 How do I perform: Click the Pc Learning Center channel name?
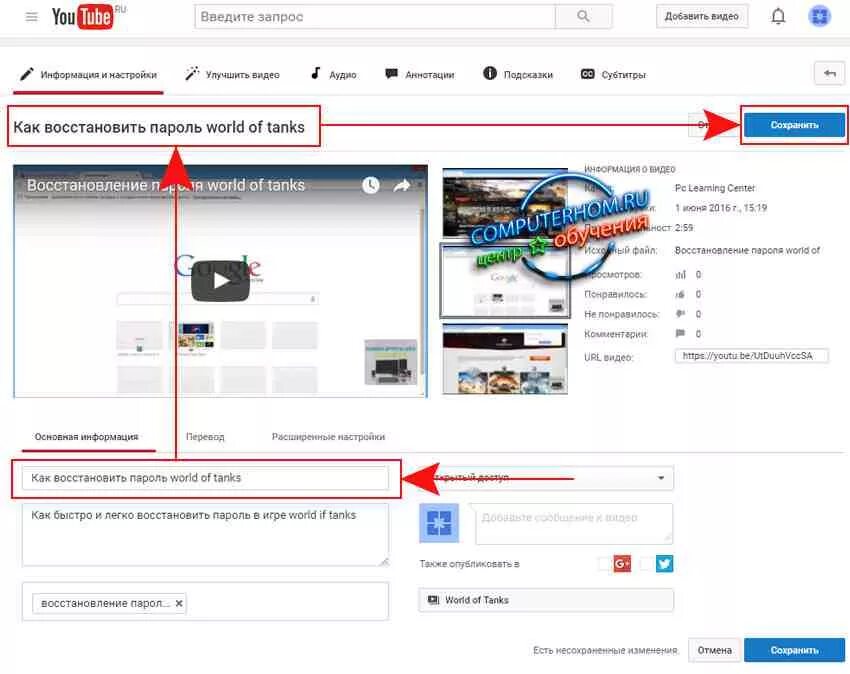click(714, 188)
